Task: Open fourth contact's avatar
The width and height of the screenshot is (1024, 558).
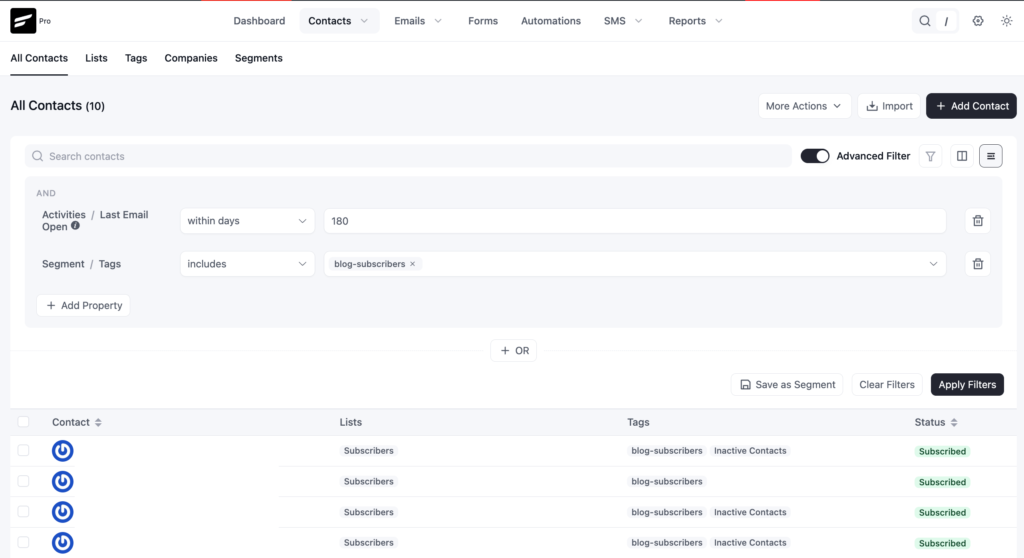Action: [x=63, y=543]
